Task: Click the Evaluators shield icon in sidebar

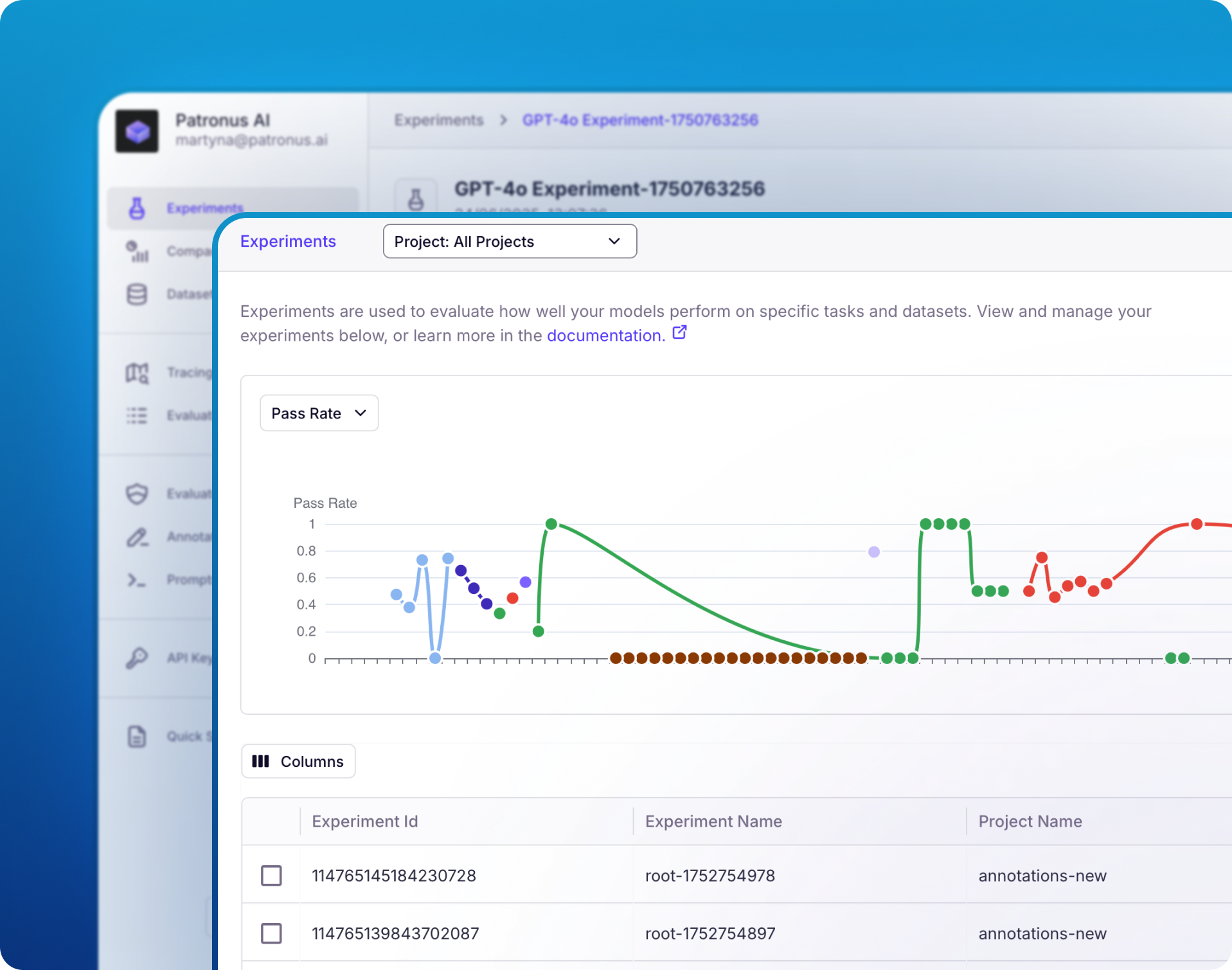Action: pos(137,494)
